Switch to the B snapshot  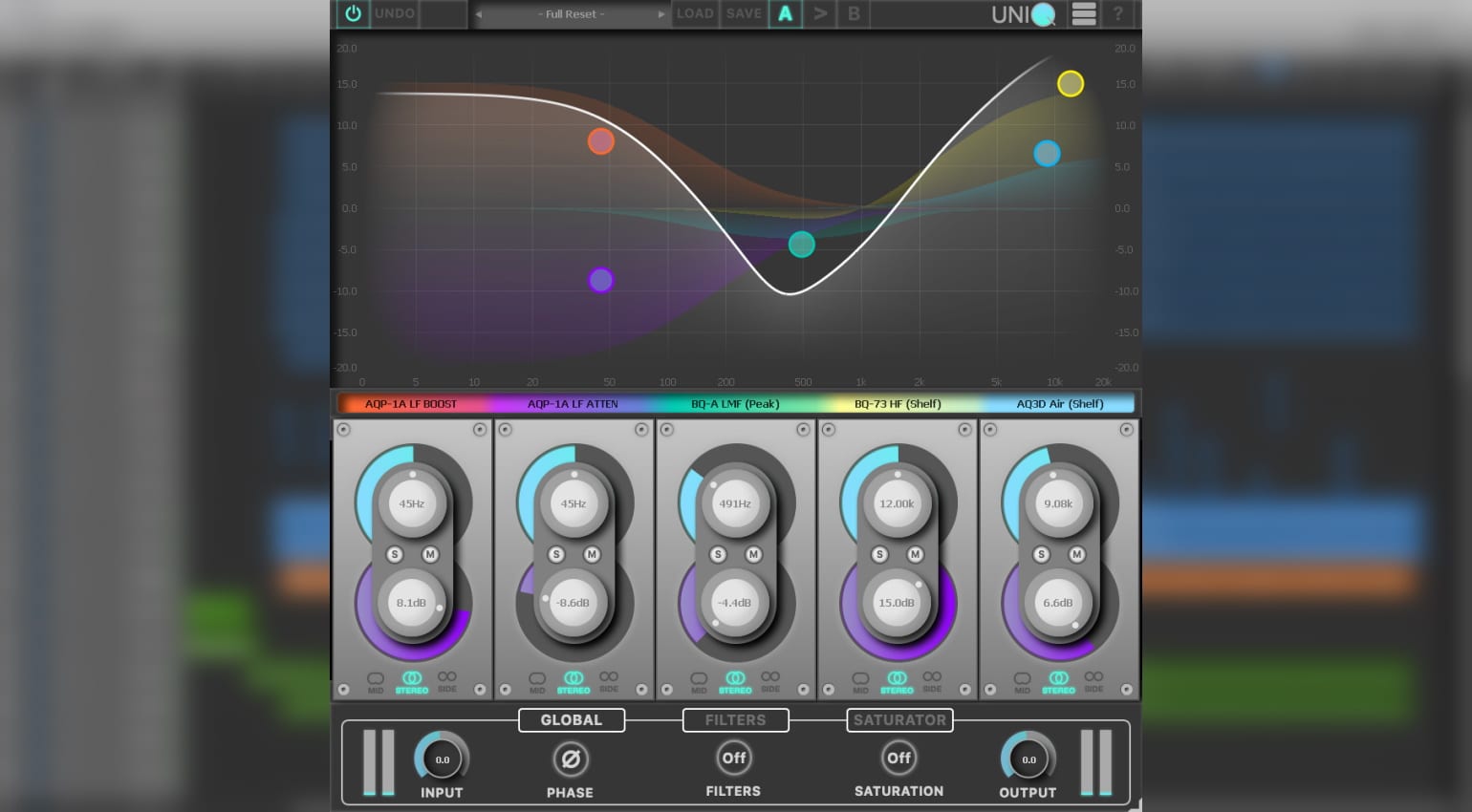(x=854, y=13)
